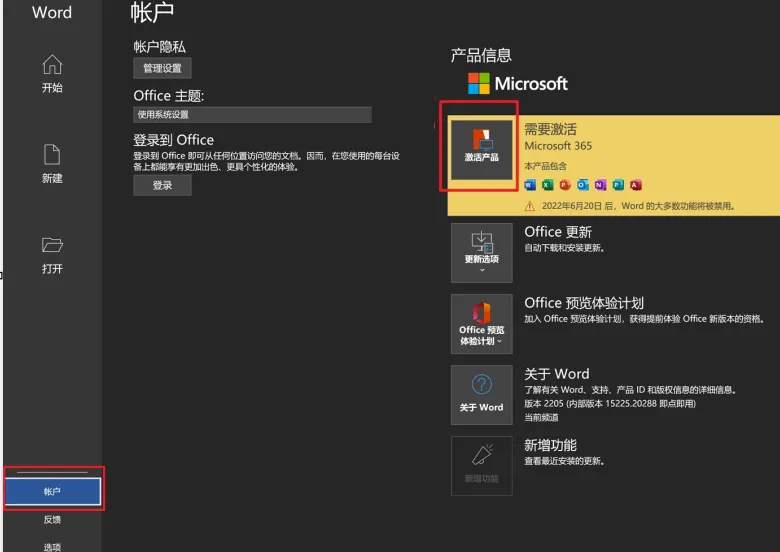Click the Office 预览体验计划 heading text
This screenshot has height=552, width=780.
click(584, 303)
